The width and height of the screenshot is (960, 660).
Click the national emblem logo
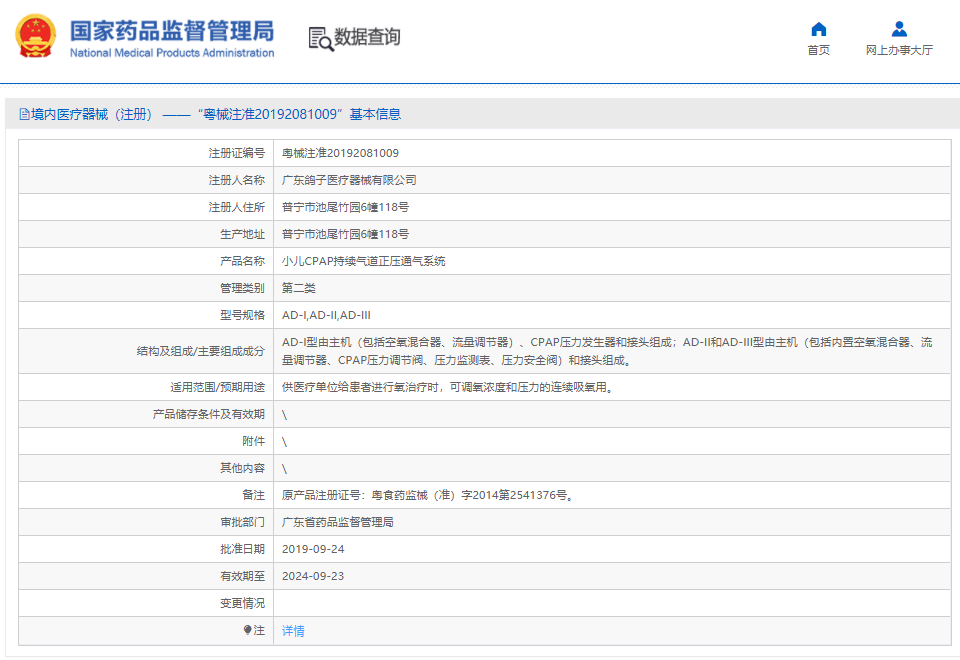coord(36,36)
